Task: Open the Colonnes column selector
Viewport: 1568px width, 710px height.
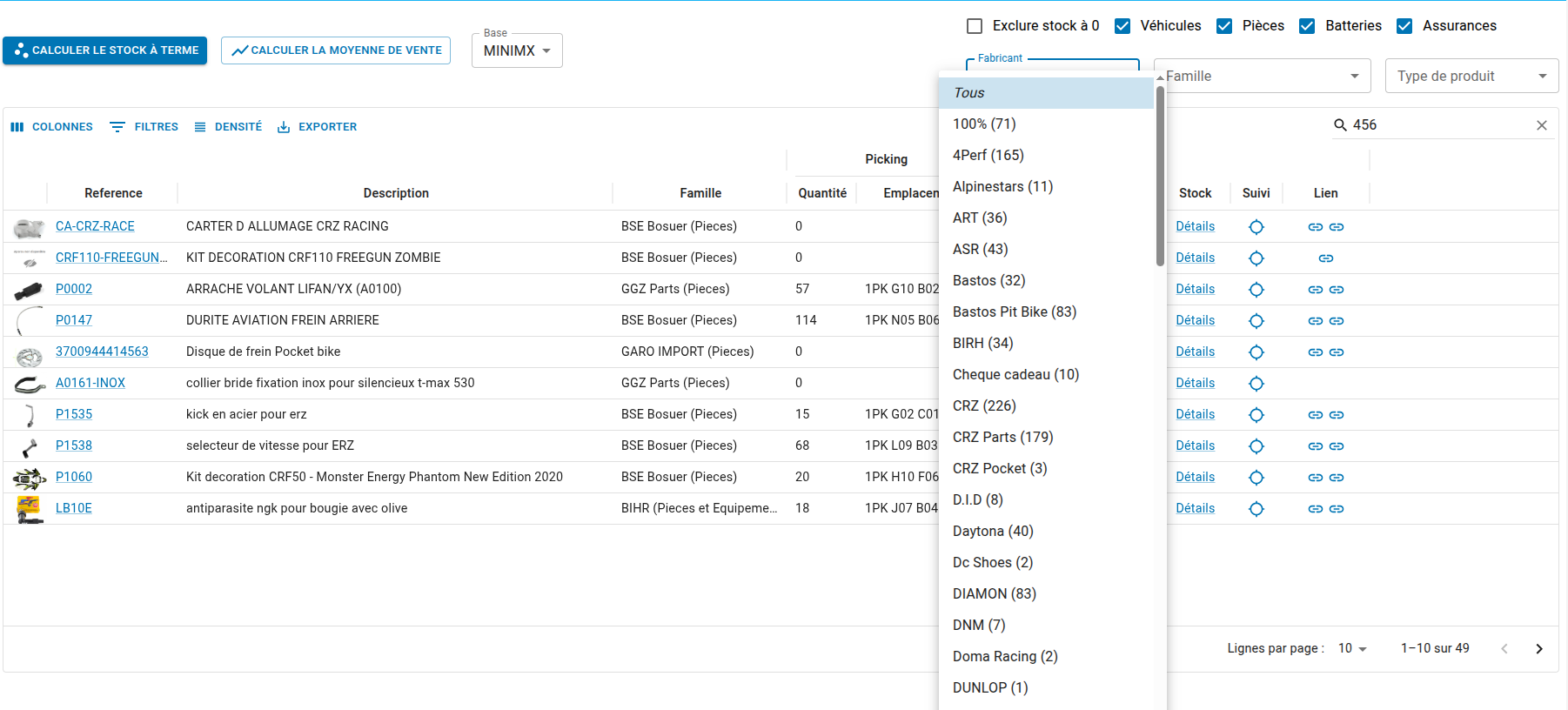Action: pyautogui.click(x=52, y=127)
